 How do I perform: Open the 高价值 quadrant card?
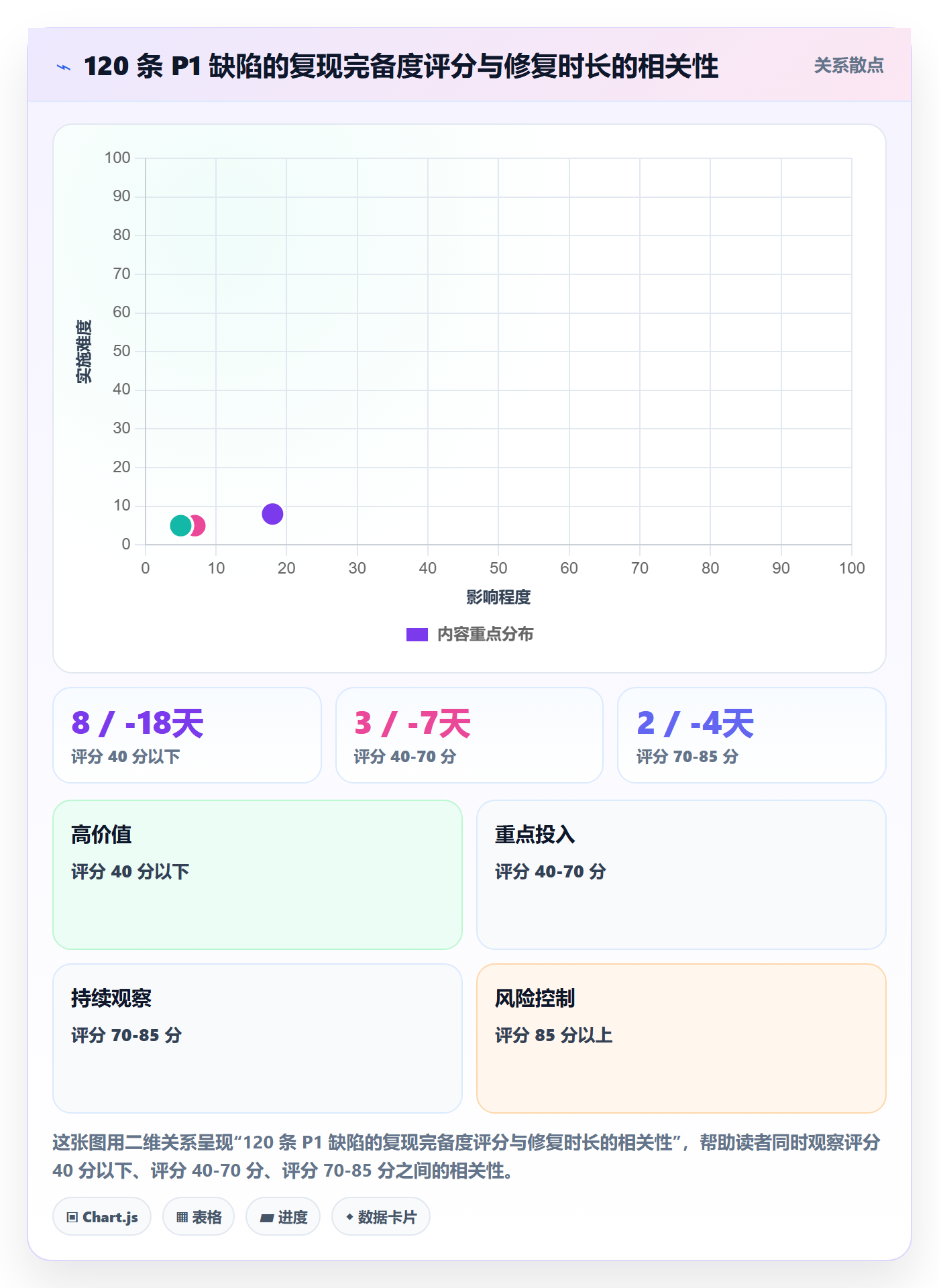click(x=258, y=875)
